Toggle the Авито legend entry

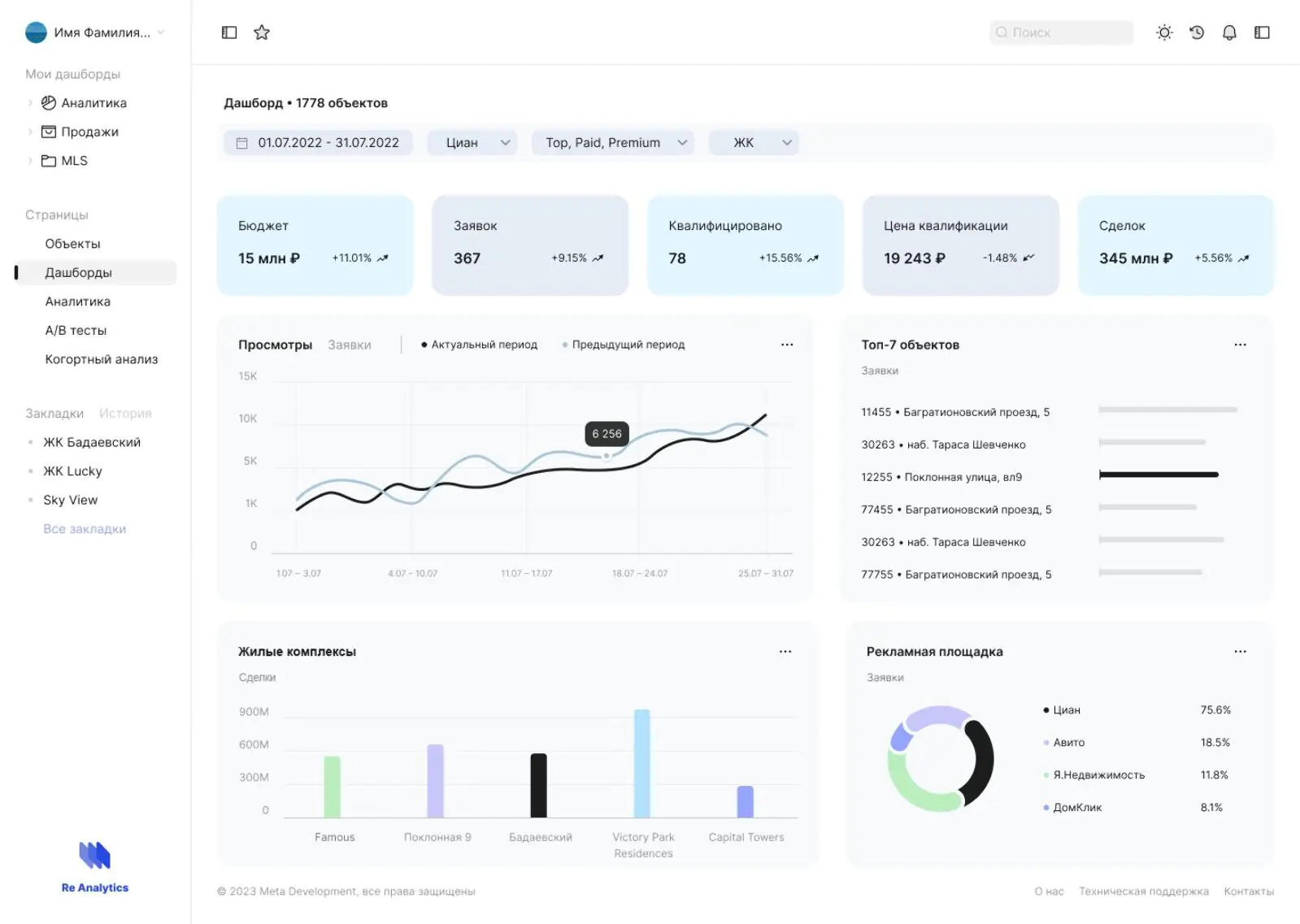click(x=1064, y=743)
